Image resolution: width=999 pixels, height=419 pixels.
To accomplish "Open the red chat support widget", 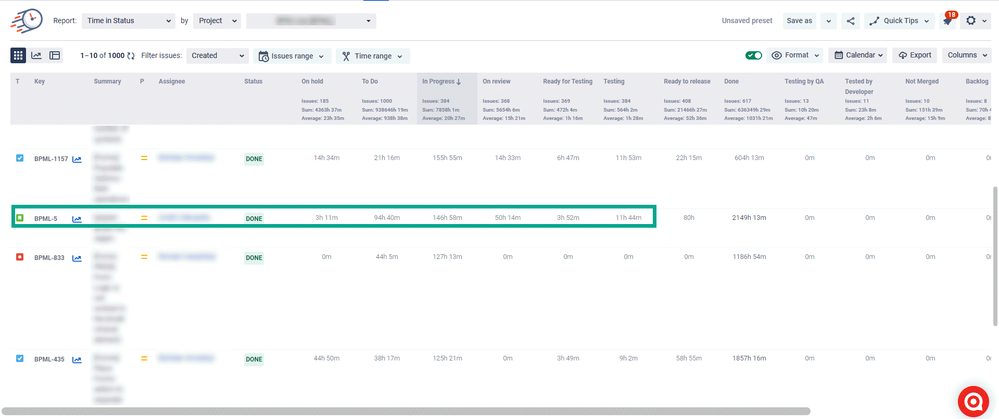I will 973,402.
